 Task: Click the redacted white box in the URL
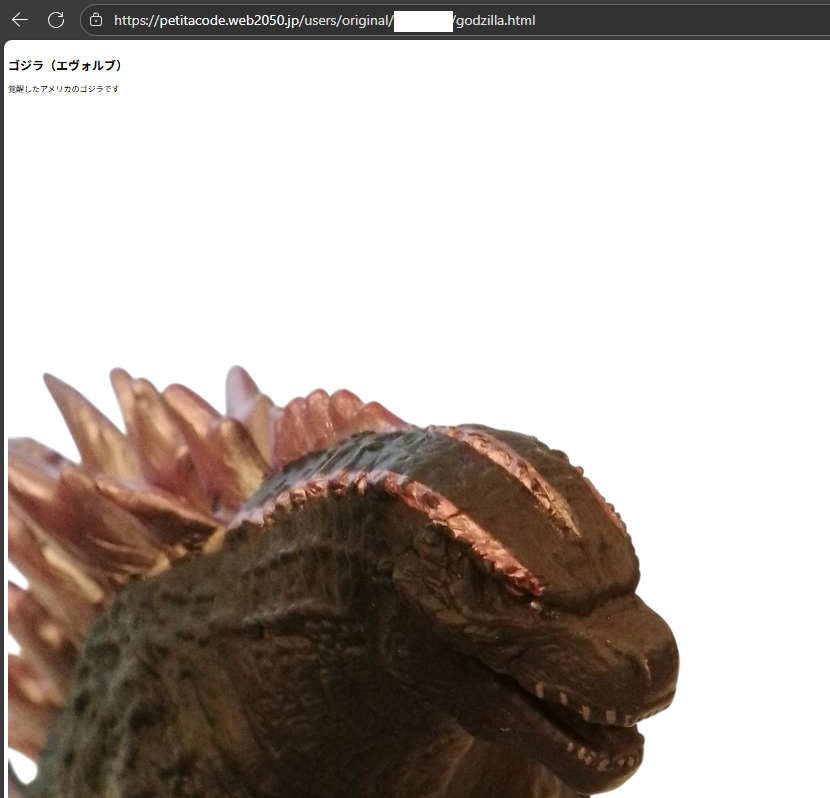point(423,20)
